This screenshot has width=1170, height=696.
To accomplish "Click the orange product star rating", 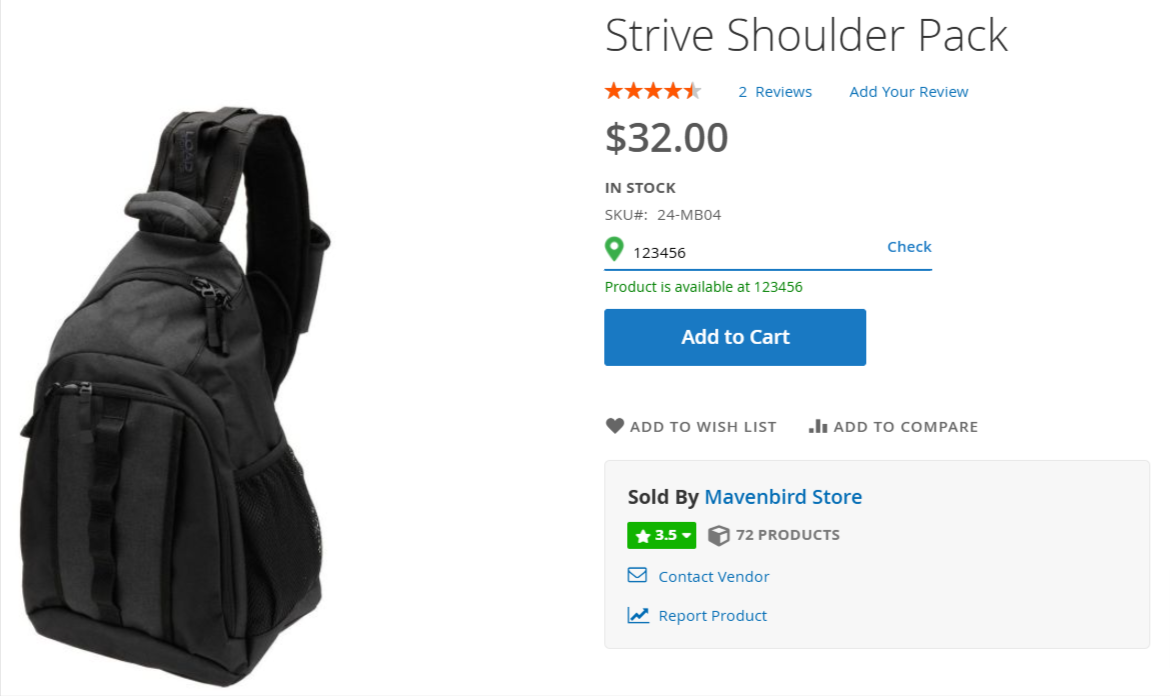I will (x=654, y=91).
